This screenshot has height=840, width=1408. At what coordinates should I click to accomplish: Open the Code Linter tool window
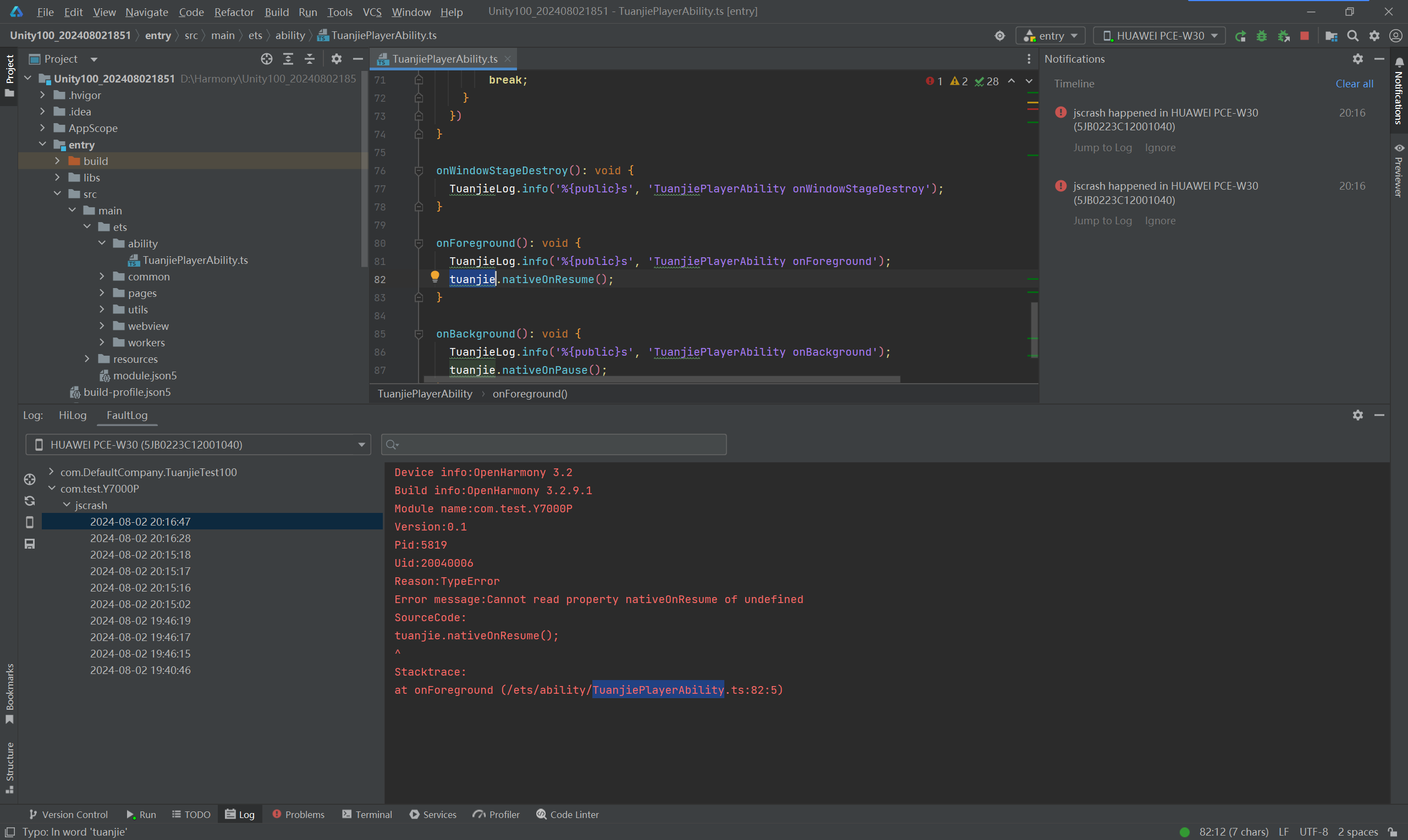point(567,815)
